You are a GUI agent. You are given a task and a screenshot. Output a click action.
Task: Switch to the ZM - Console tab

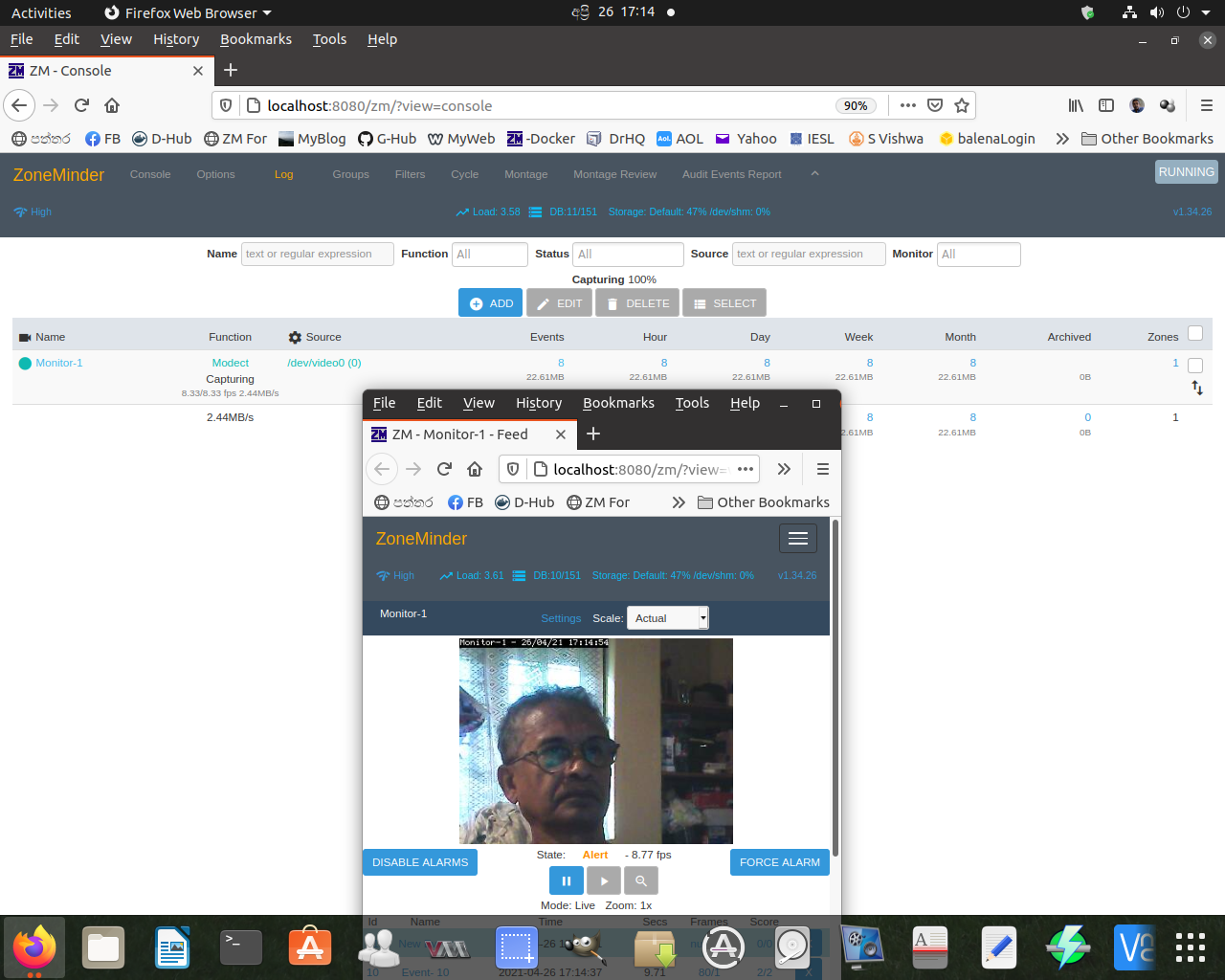tap(105, 71)
